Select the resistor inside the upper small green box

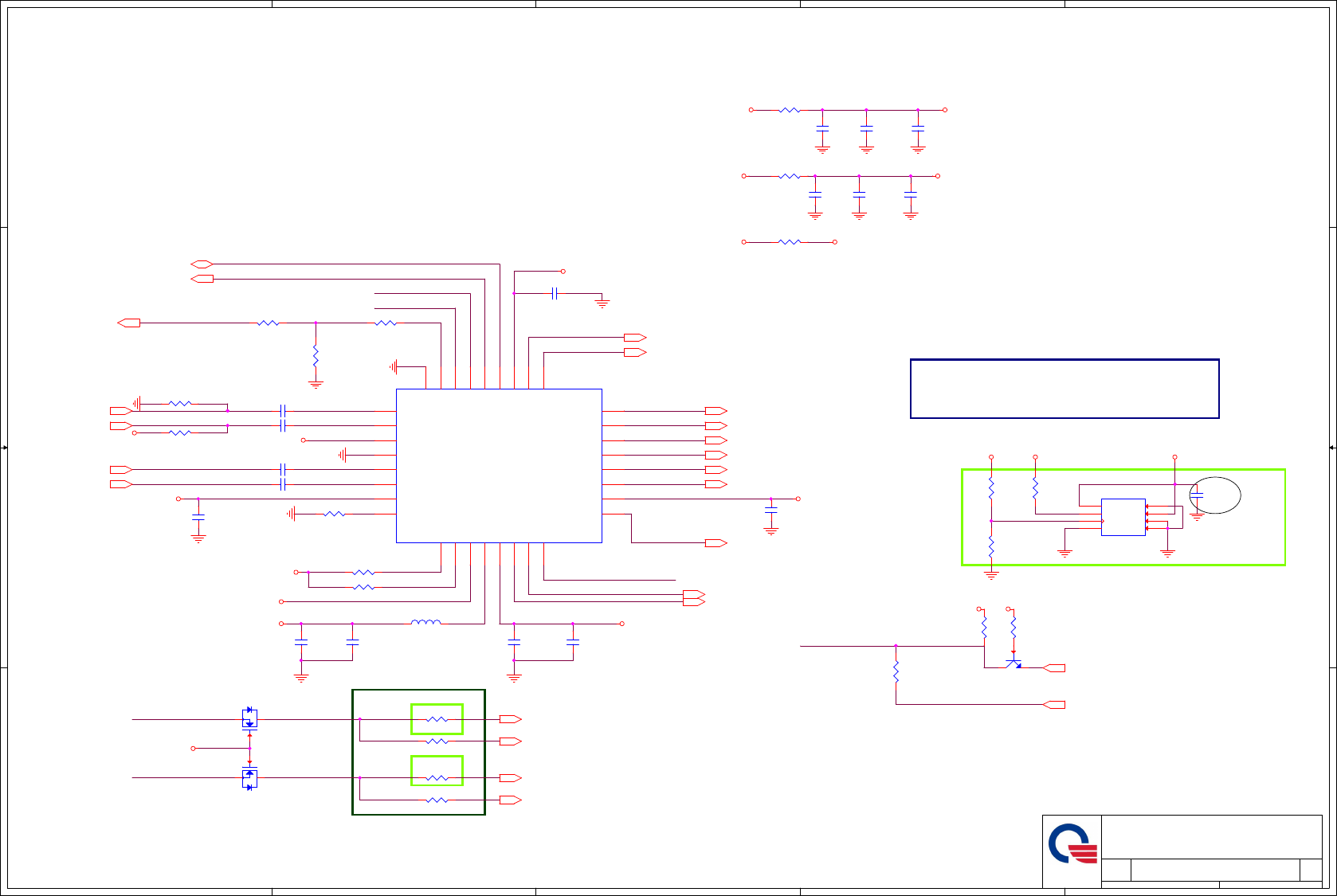coord(437,719)
